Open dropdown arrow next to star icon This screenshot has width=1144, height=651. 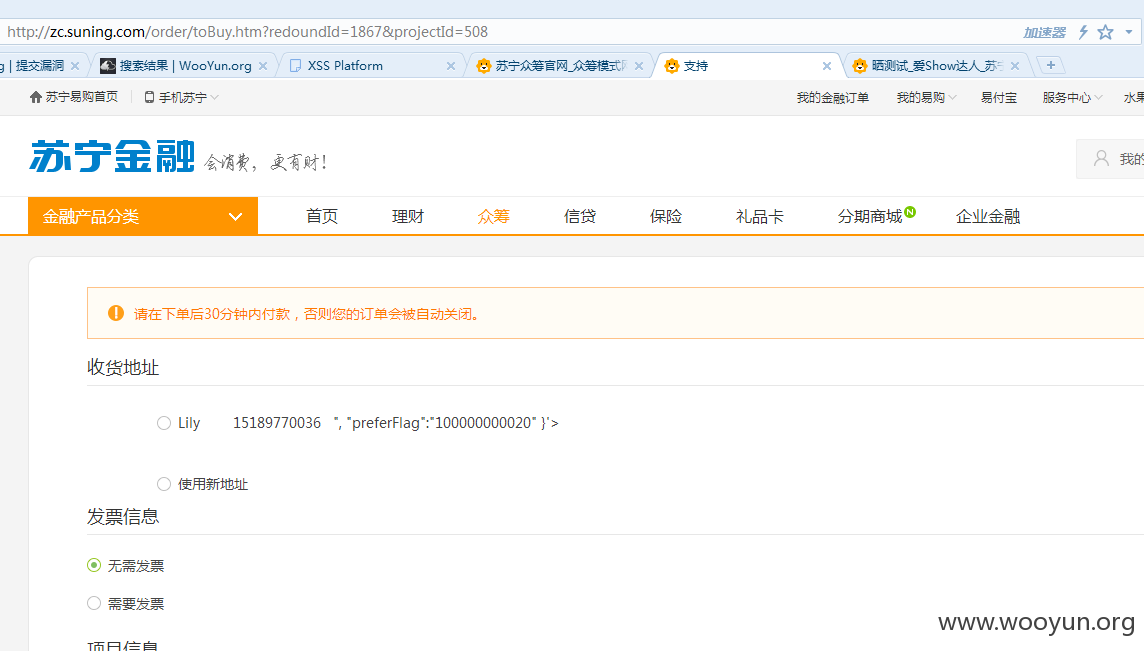click(1129, 32)
